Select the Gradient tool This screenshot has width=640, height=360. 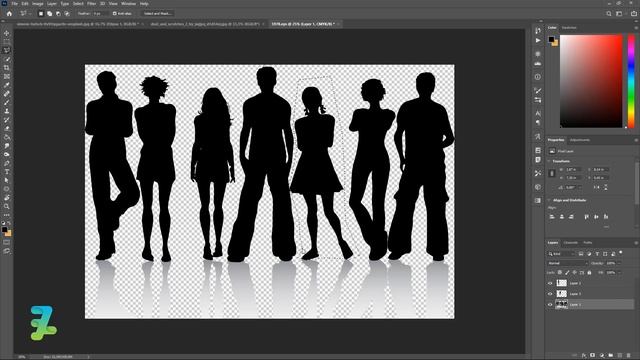[x=7, y=137]
